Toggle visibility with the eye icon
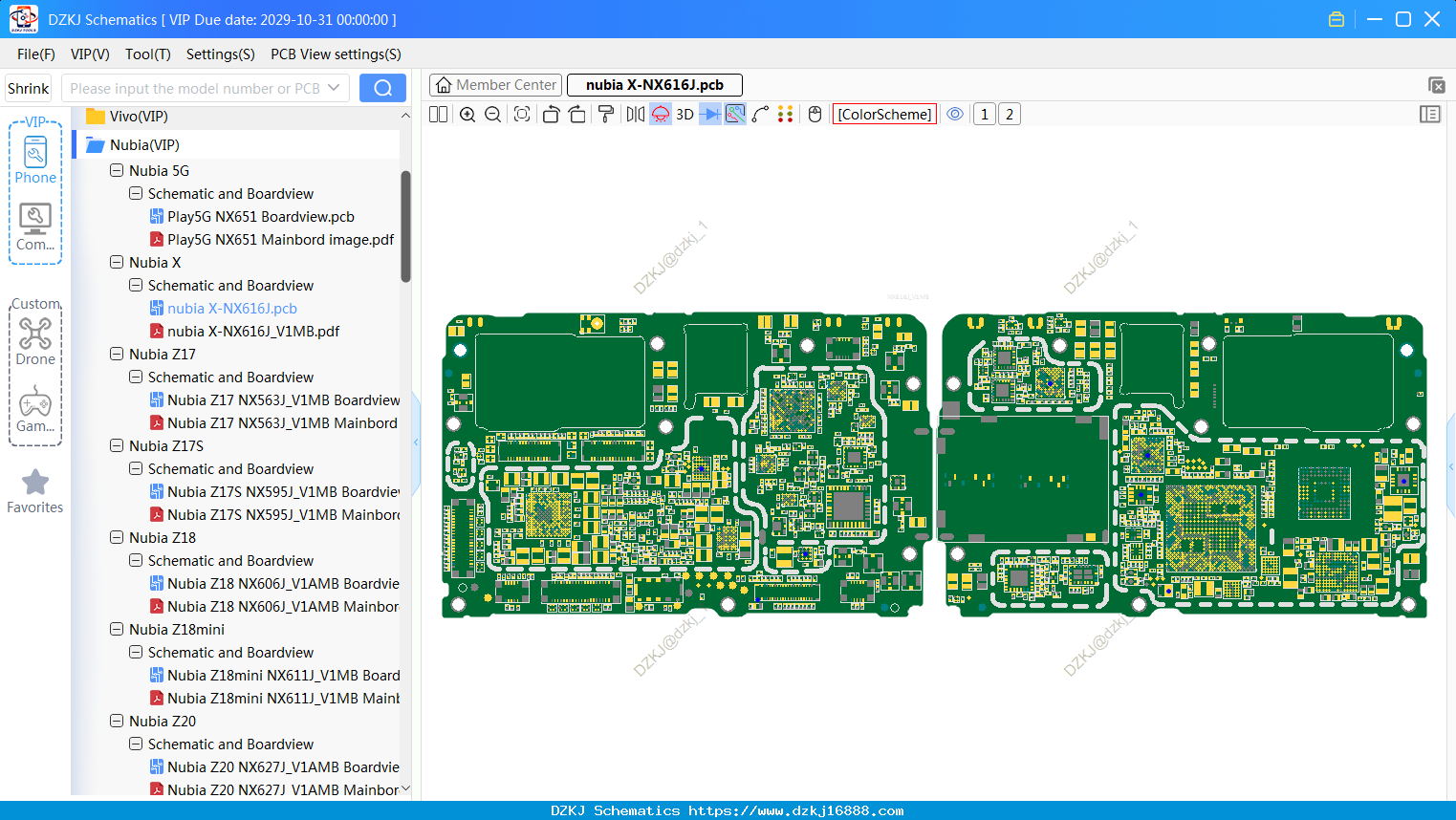 (x=955, y=115)
